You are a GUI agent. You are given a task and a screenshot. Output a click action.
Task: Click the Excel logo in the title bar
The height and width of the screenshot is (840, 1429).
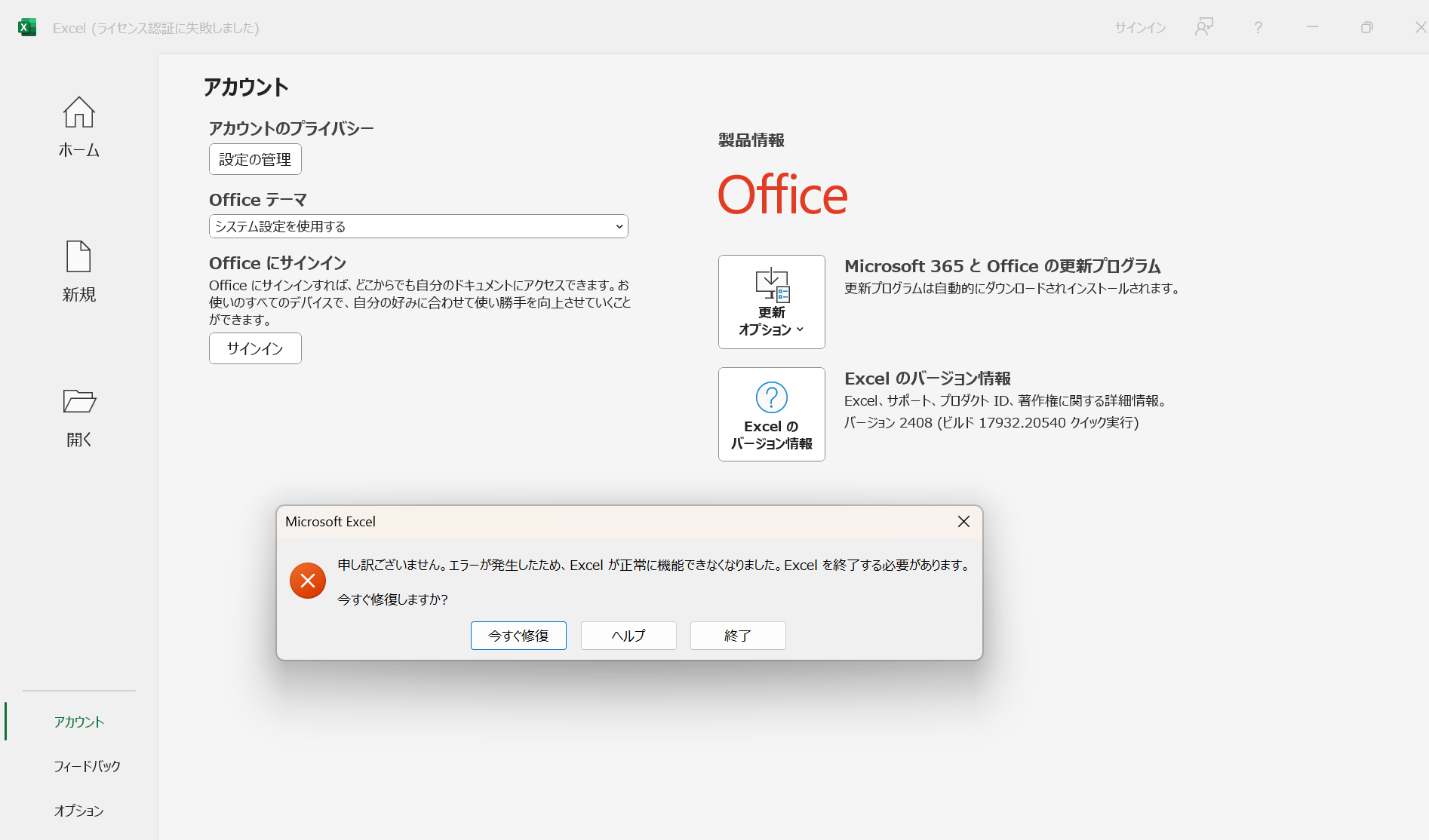coord(28,27)
